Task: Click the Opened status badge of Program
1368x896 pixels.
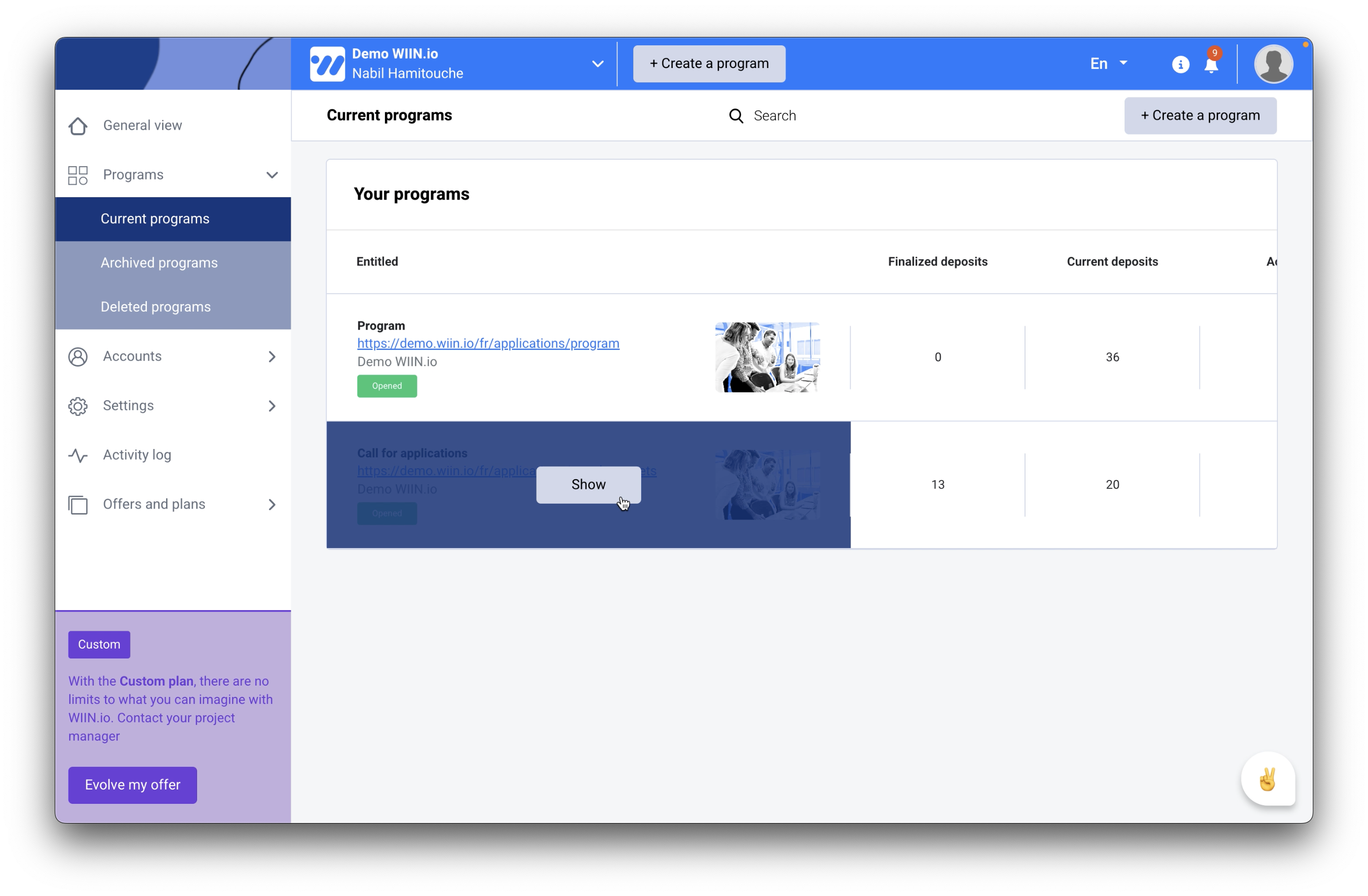Action: click(387, 386)
